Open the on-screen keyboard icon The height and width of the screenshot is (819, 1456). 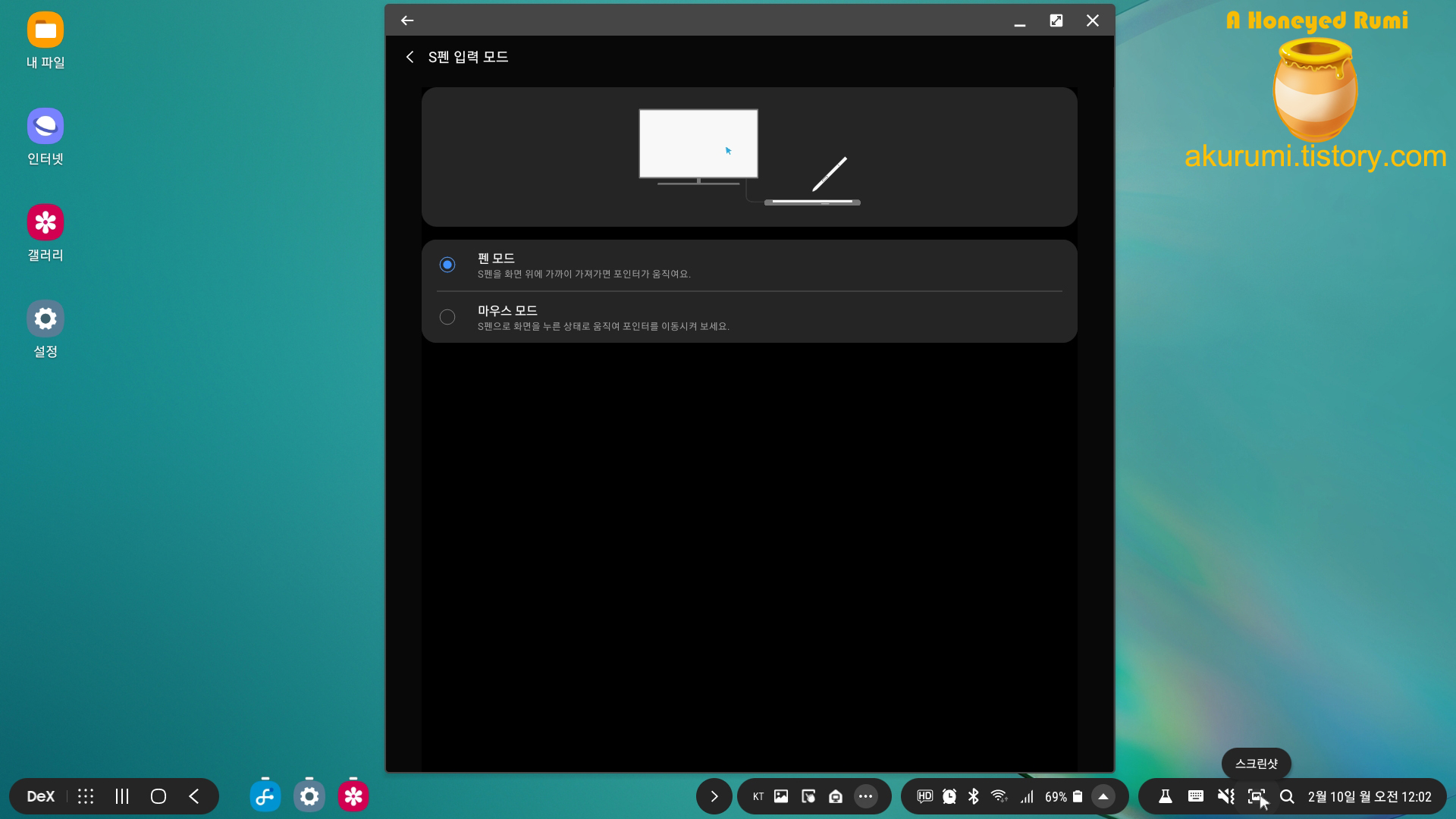tap(1196, 796)
